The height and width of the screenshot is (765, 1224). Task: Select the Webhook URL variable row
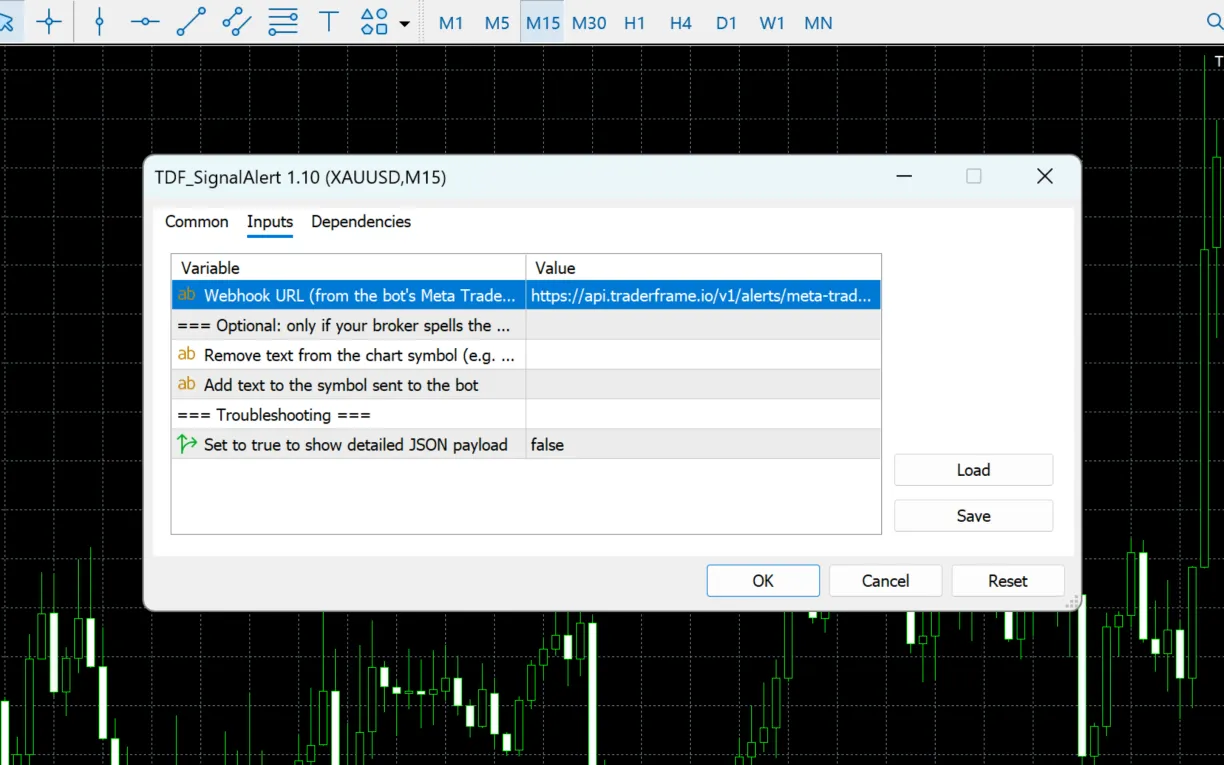(x=348, y=295)
